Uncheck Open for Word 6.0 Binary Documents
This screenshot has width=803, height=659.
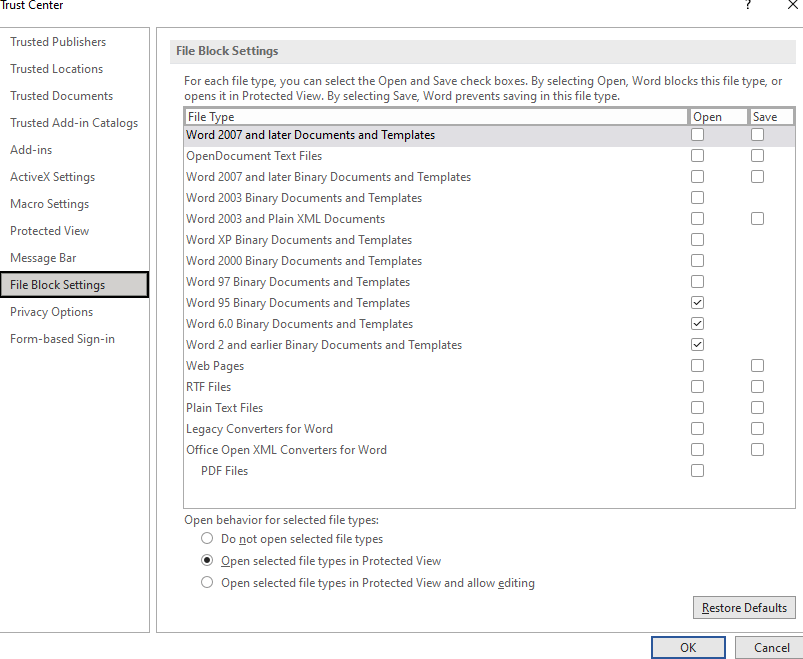point(697,324)
